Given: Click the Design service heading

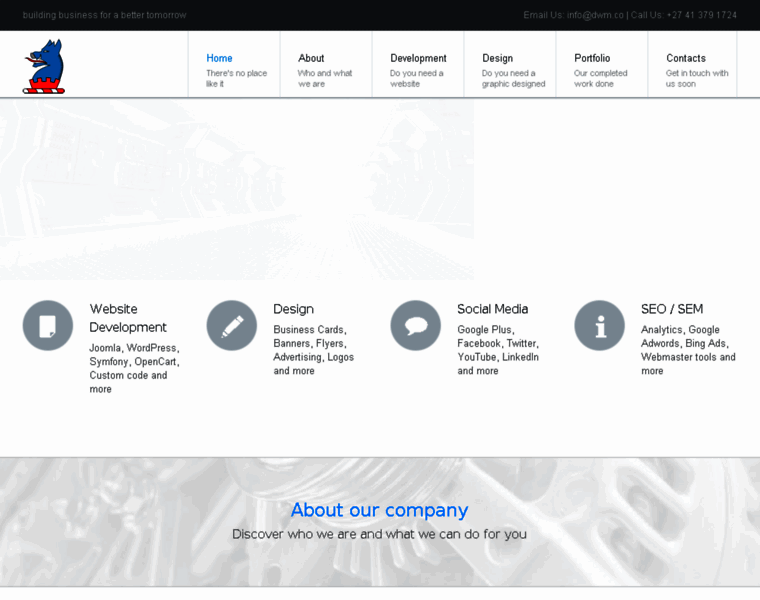Looking at the screenshot, I should pyautogui.click(x=293, y=309).
